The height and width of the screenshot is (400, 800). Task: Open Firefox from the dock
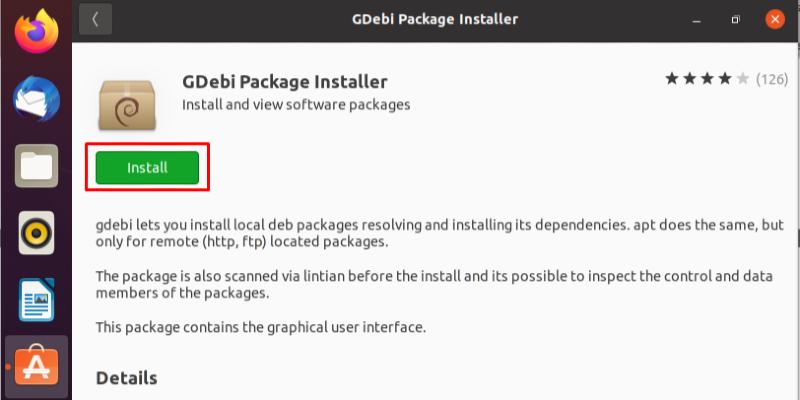point(36,32)
